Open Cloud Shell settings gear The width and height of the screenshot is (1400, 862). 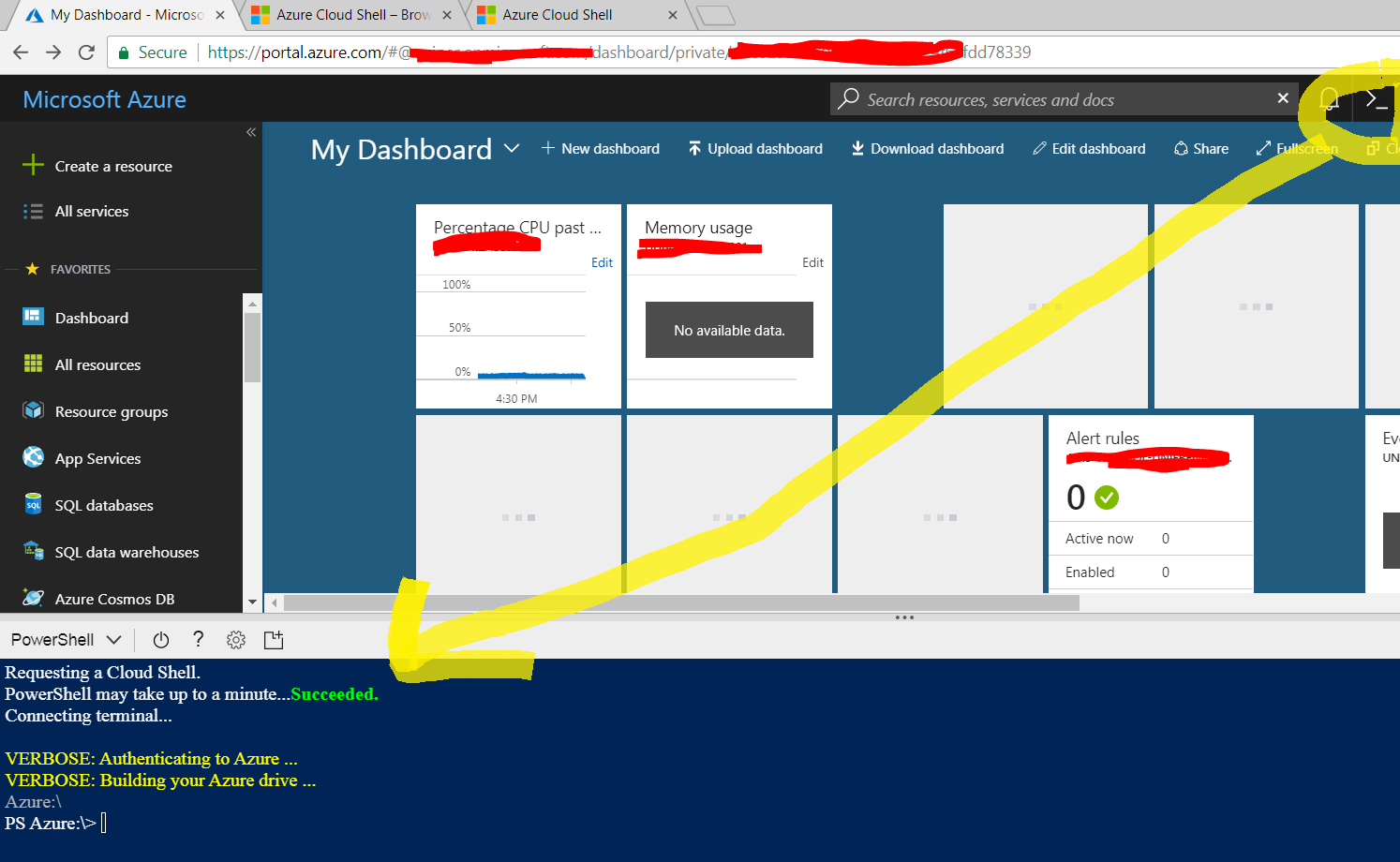click(x=235, y=639)
